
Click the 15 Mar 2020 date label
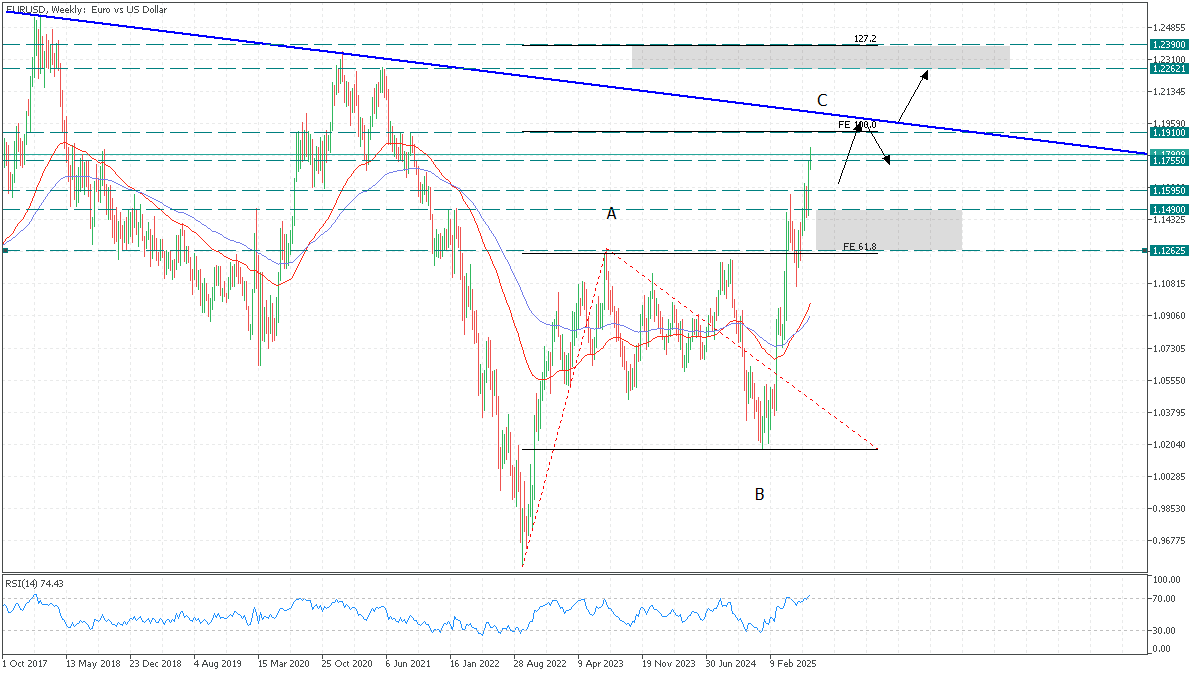(283, 663)
